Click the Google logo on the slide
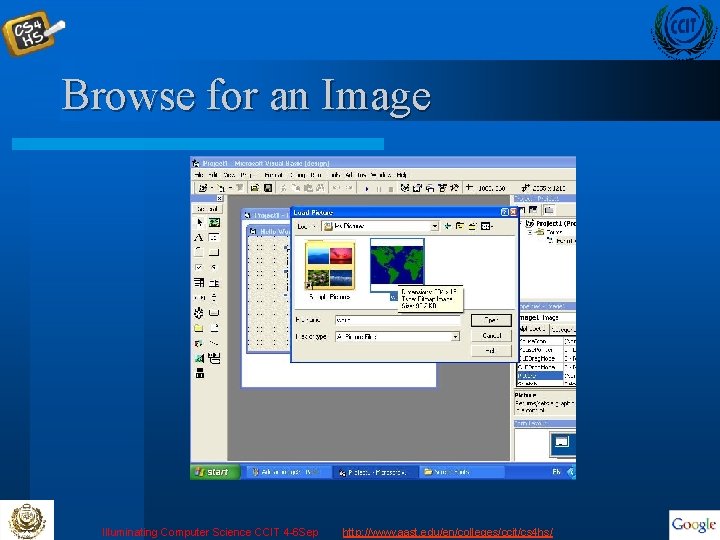The height and width of the screenshot is (540, 720). point(693,524)
